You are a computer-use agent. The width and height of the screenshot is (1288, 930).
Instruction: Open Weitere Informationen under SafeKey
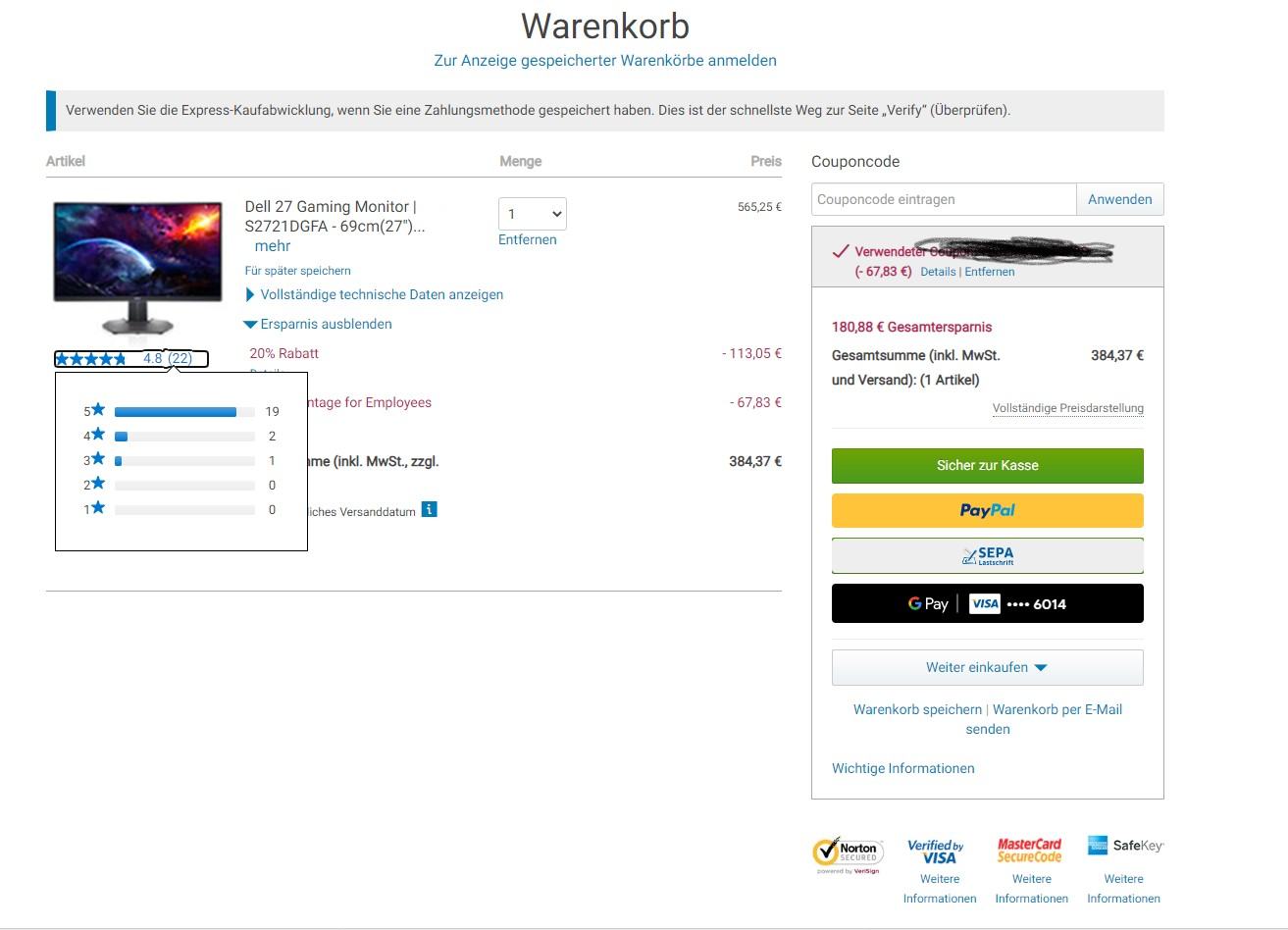[x=1124, y=889]
